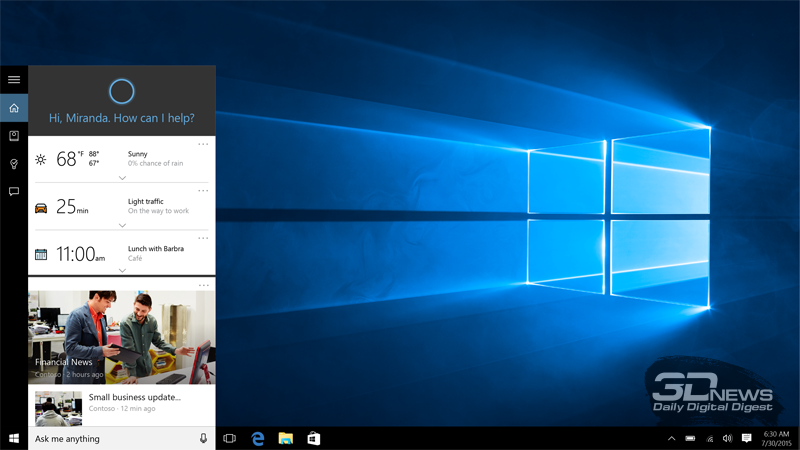Open the taskbar clock showing 6:30 AM
800x450 pixels.
pos(776,438)
